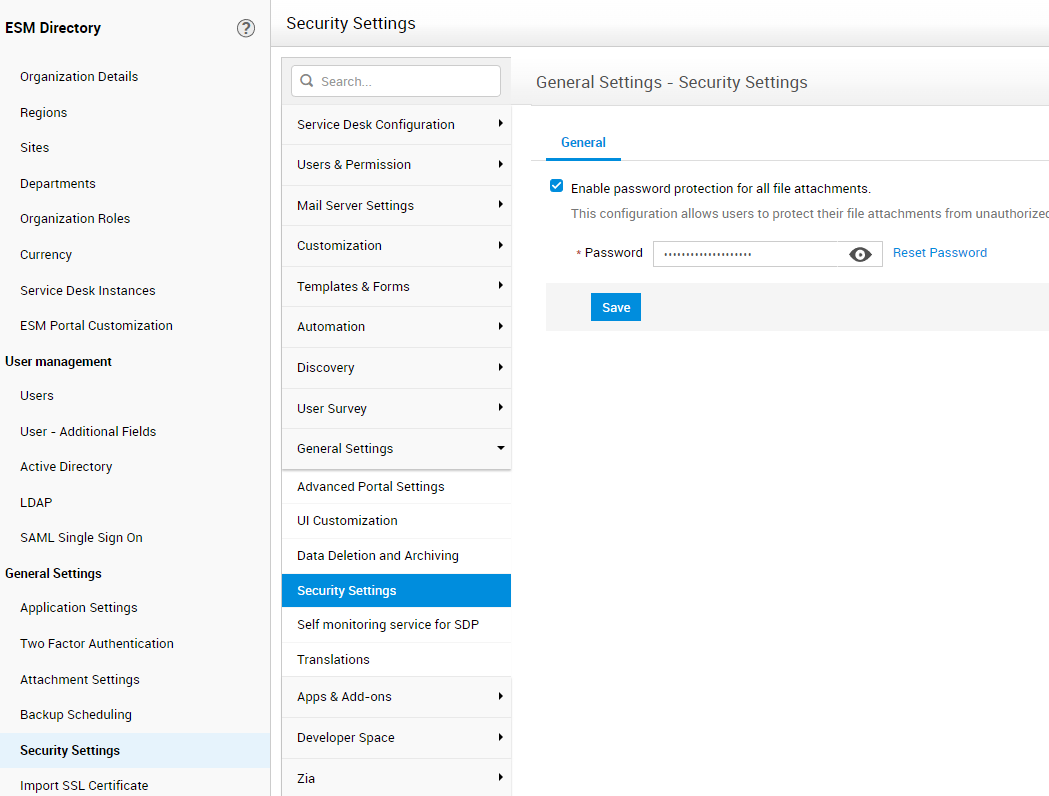Click the ESM Directory help question icon
This screenshot has width=1049, height=796.
point(246,28)
